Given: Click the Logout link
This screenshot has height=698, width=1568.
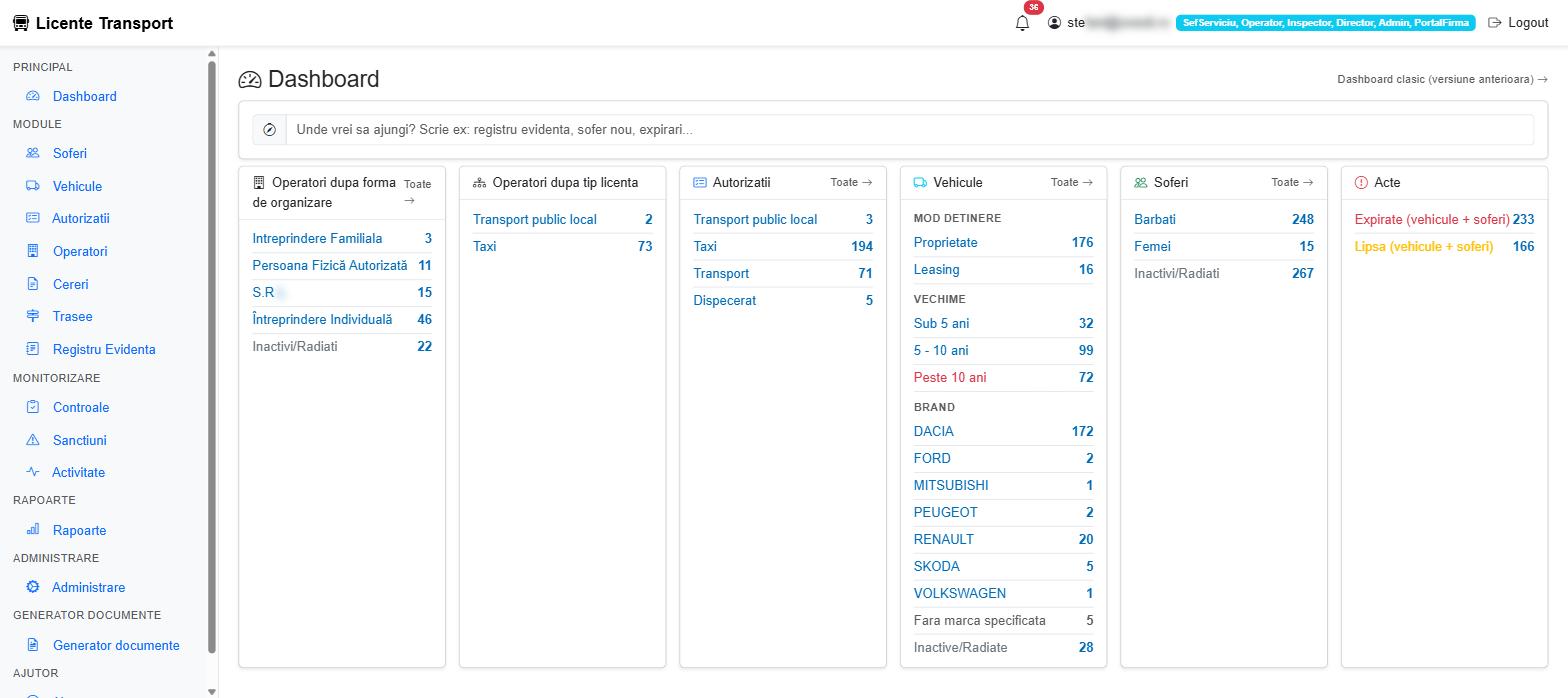Looking at the screenshot, I should (1518, 23).
